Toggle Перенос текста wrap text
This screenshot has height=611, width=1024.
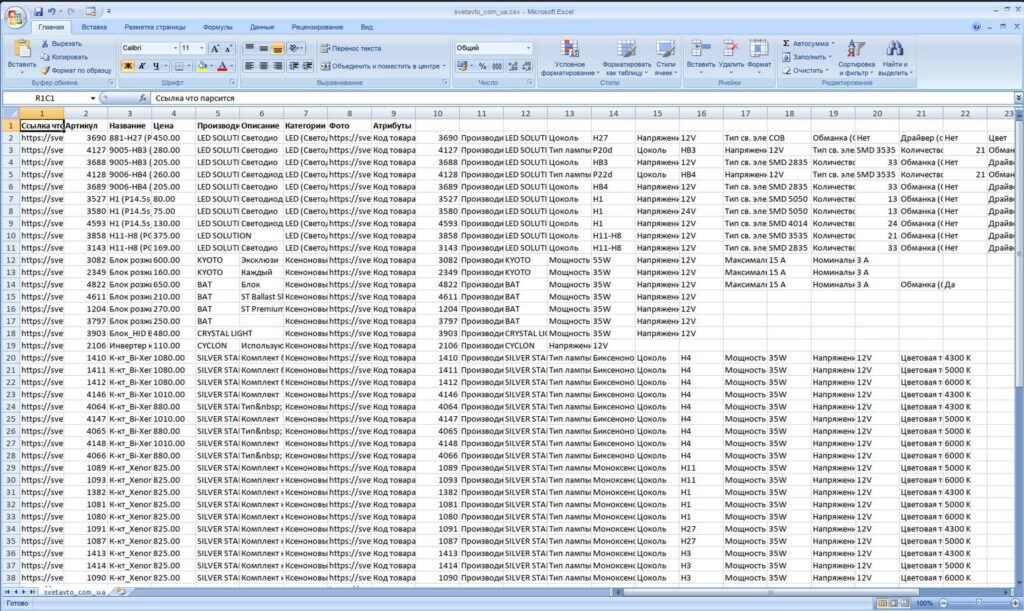pos(351,48)
